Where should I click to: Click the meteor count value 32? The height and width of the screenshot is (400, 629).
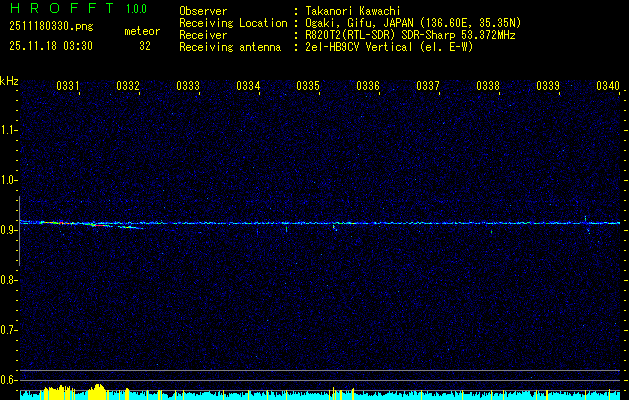[x=145, y=46]
